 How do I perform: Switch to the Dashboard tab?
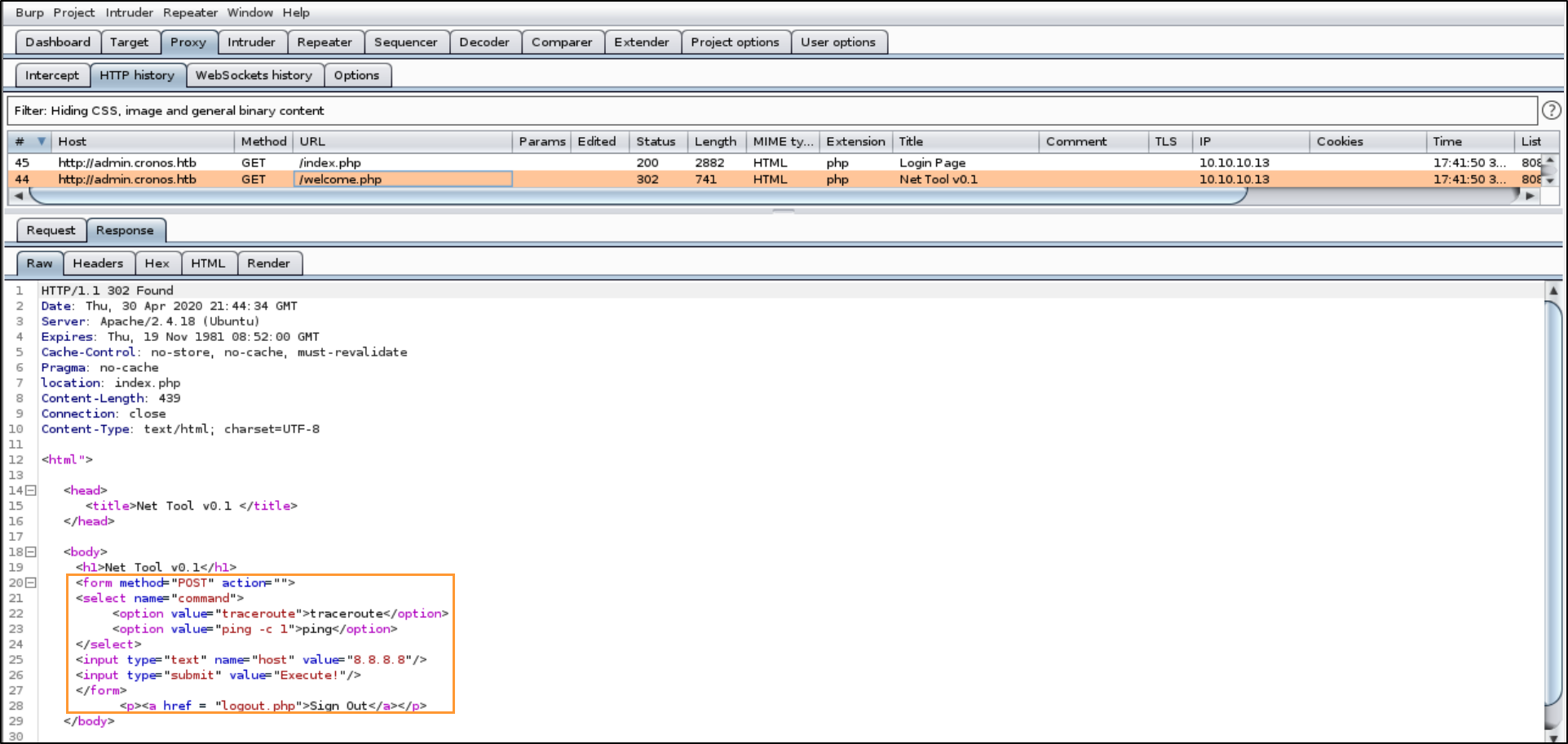[58, 42]
